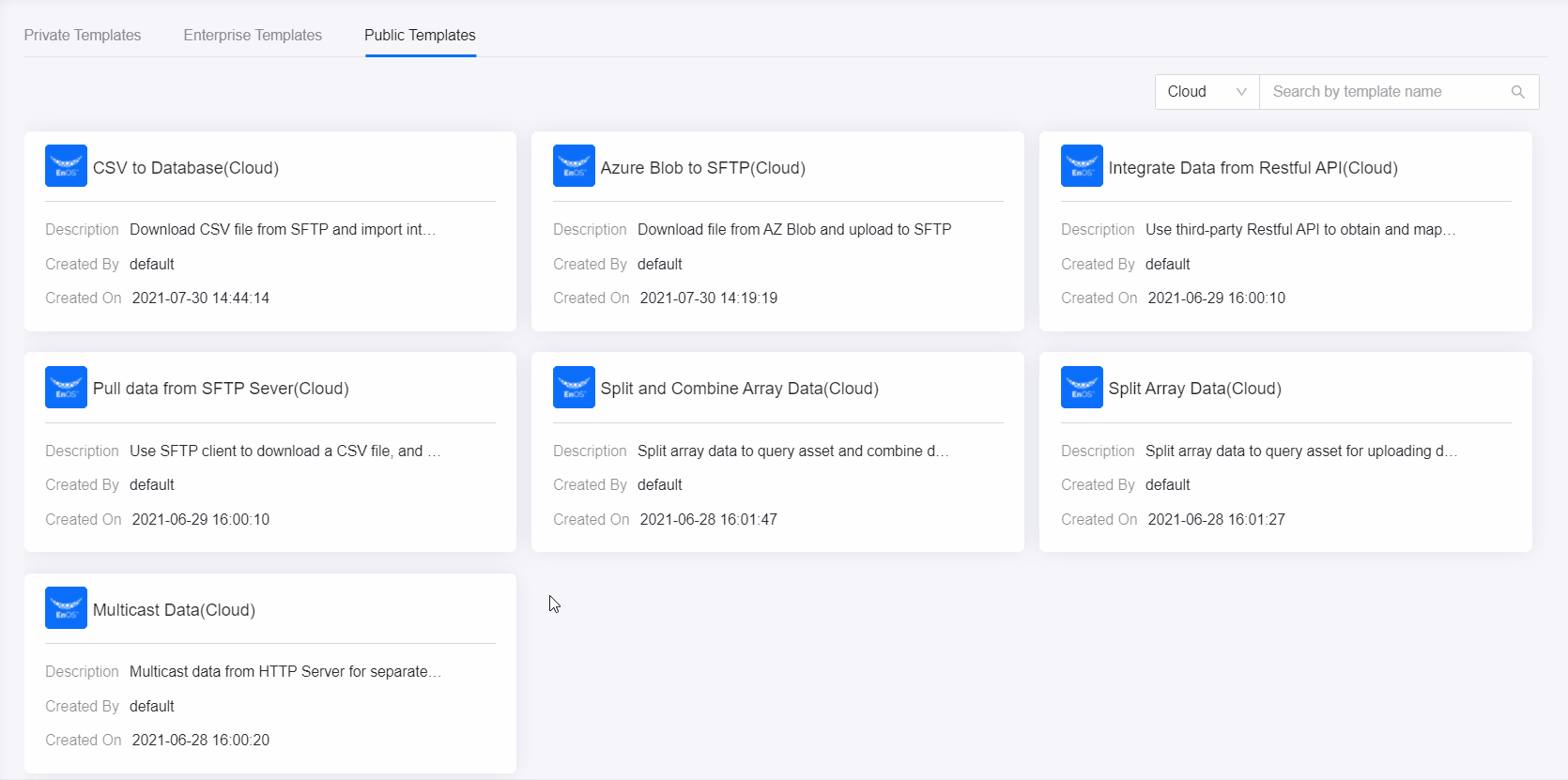Viewport: 1568px width, 780px height.
Task: Click the Azure Blob to SFTP template icon
Action: coord(574,166)
